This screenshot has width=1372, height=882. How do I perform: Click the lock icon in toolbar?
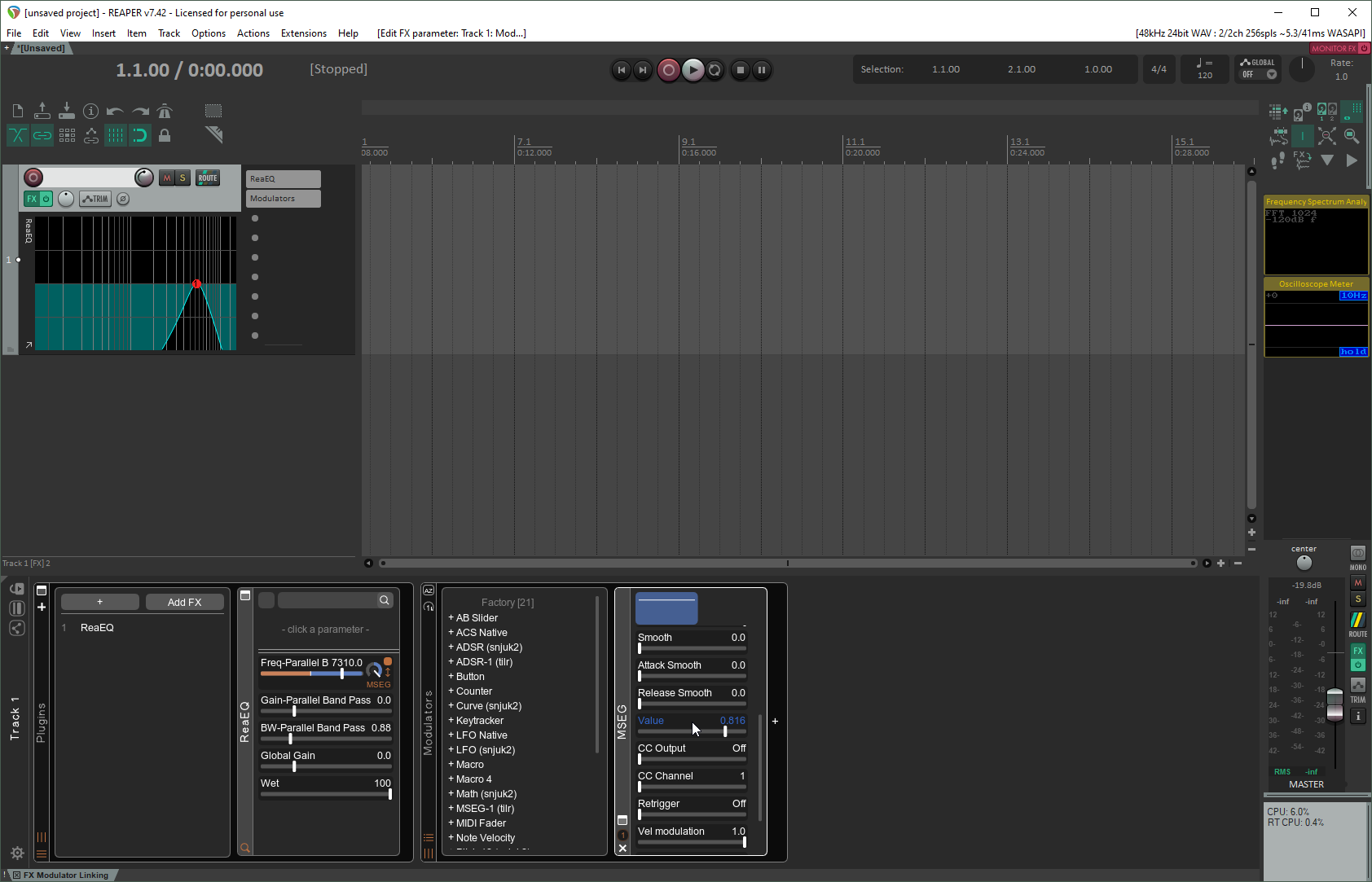165,135
